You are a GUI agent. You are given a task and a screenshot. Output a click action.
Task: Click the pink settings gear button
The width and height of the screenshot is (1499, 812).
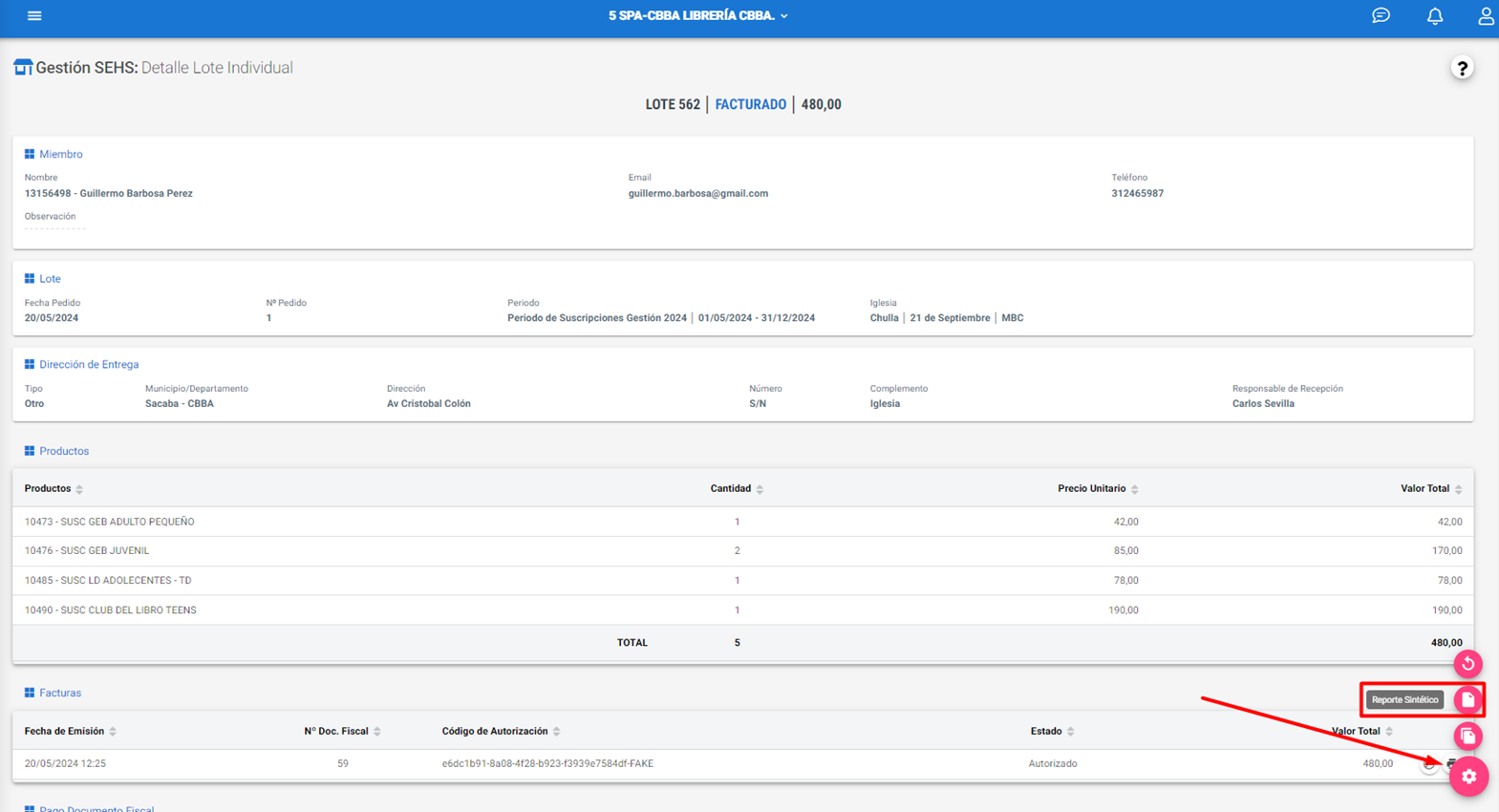click(1469, 777)
